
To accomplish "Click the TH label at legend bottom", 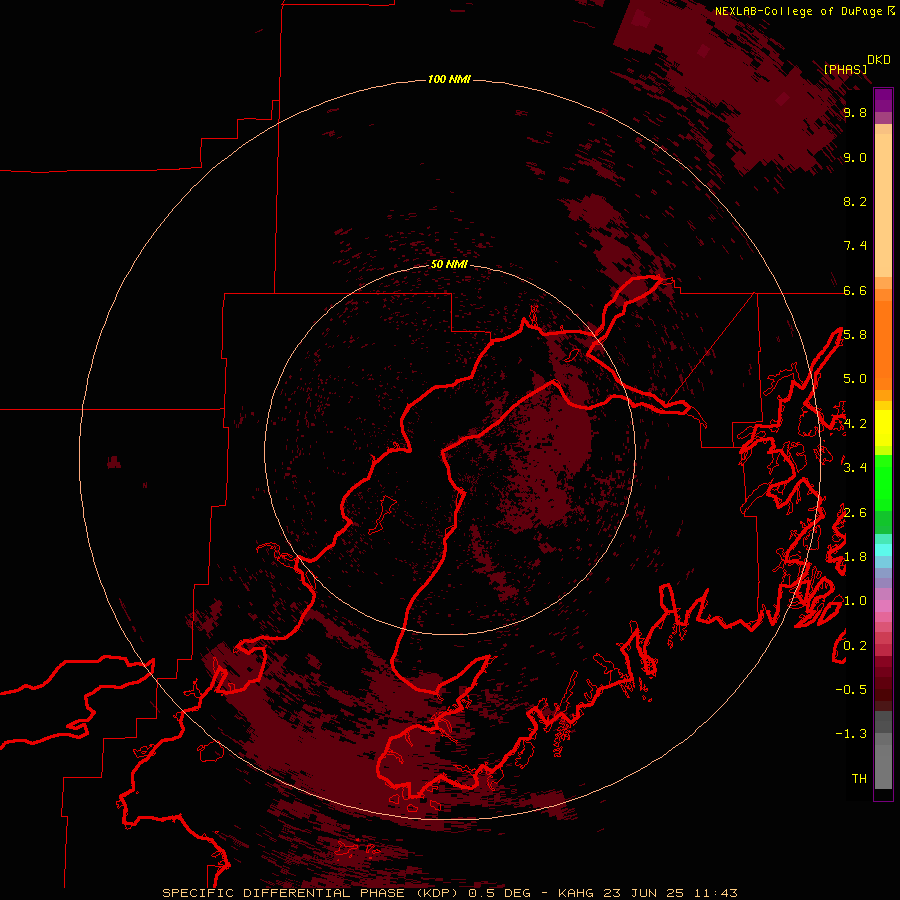I will tap(859, 779).
